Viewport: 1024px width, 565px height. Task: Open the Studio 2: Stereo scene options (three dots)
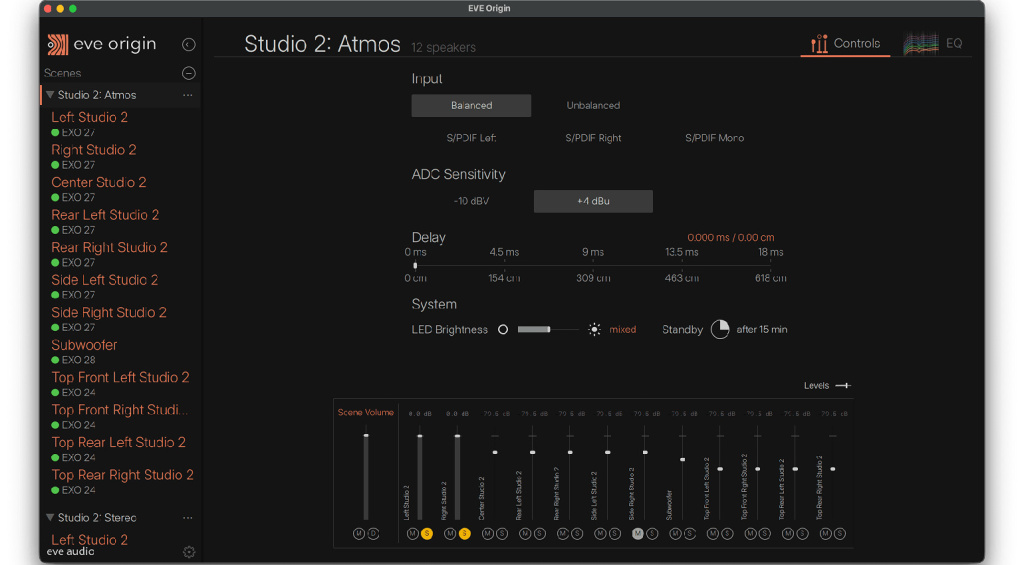point(188,518)
